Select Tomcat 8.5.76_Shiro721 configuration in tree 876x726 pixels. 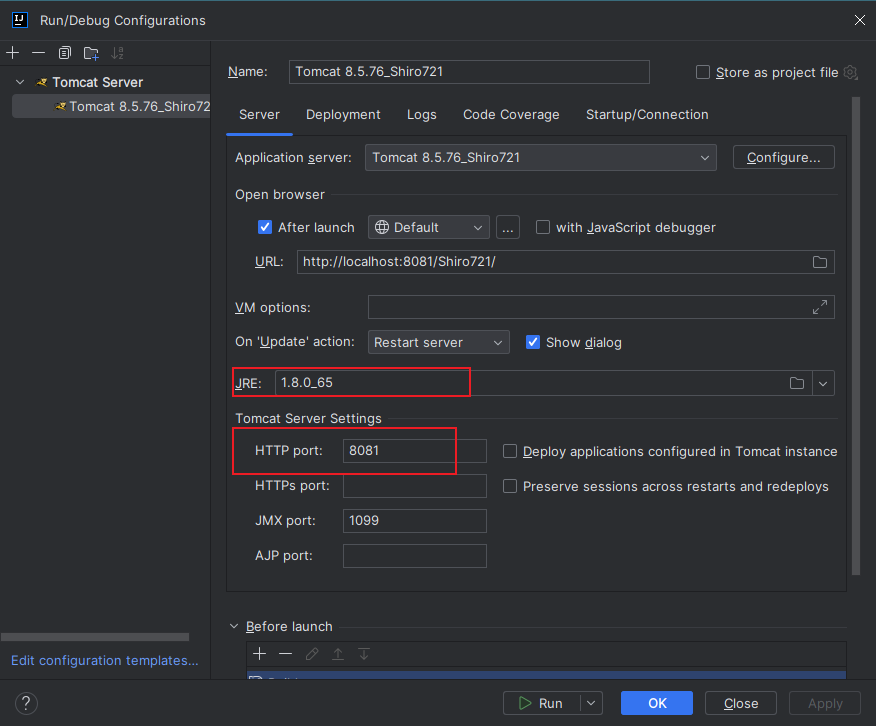tap(112, 106)
